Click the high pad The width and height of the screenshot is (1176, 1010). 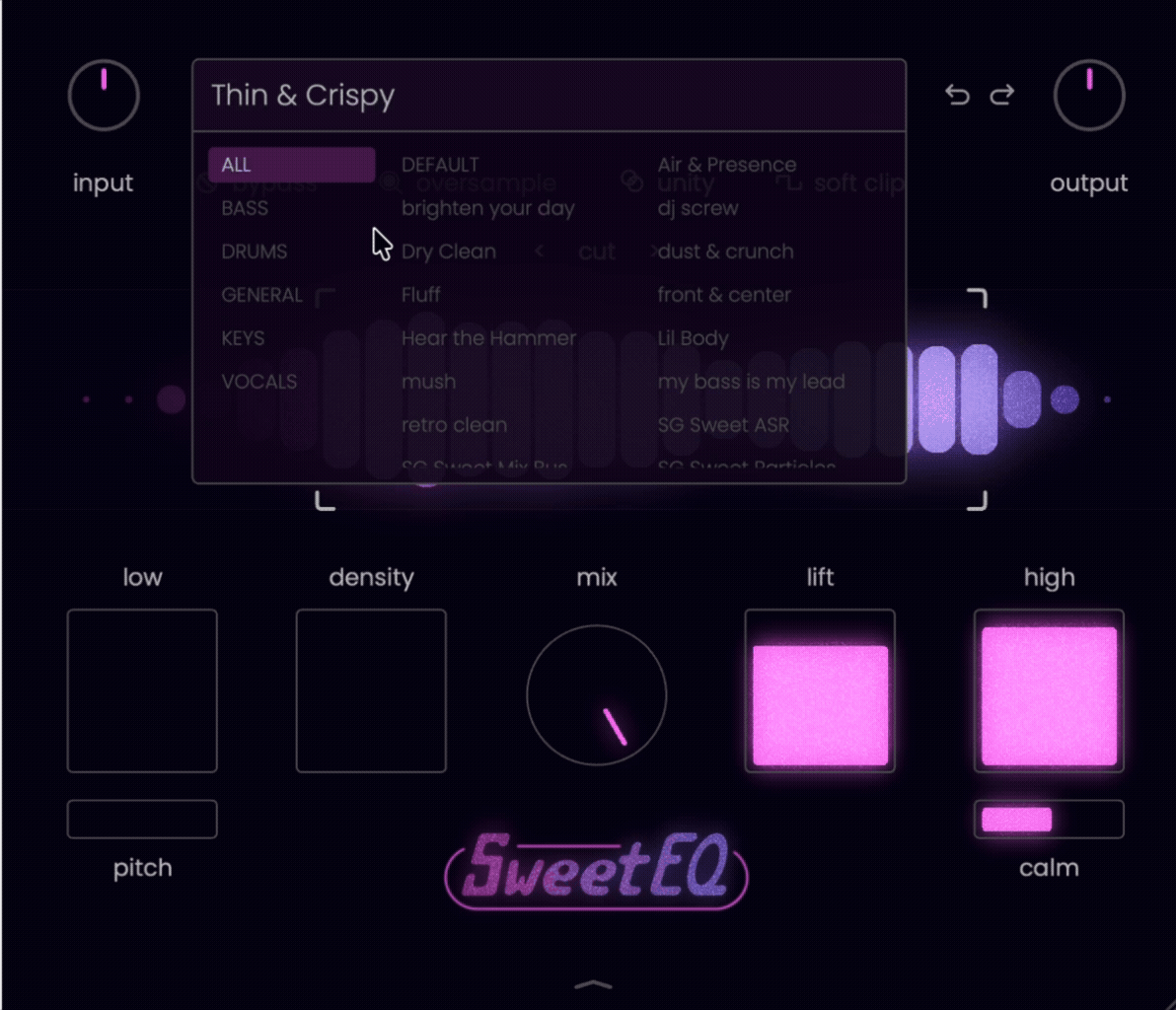1050,690
